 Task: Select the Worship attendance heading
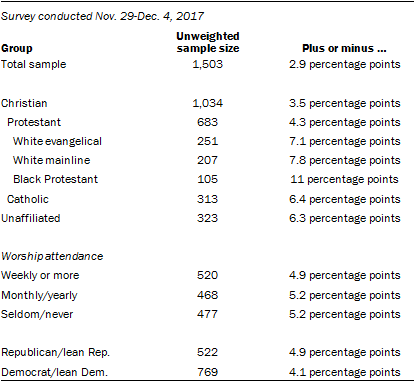52,256
